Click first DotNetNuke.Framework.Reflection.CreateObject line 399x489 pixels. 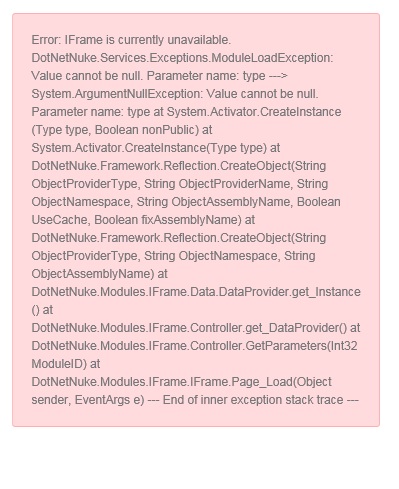(x=179, y=166)
